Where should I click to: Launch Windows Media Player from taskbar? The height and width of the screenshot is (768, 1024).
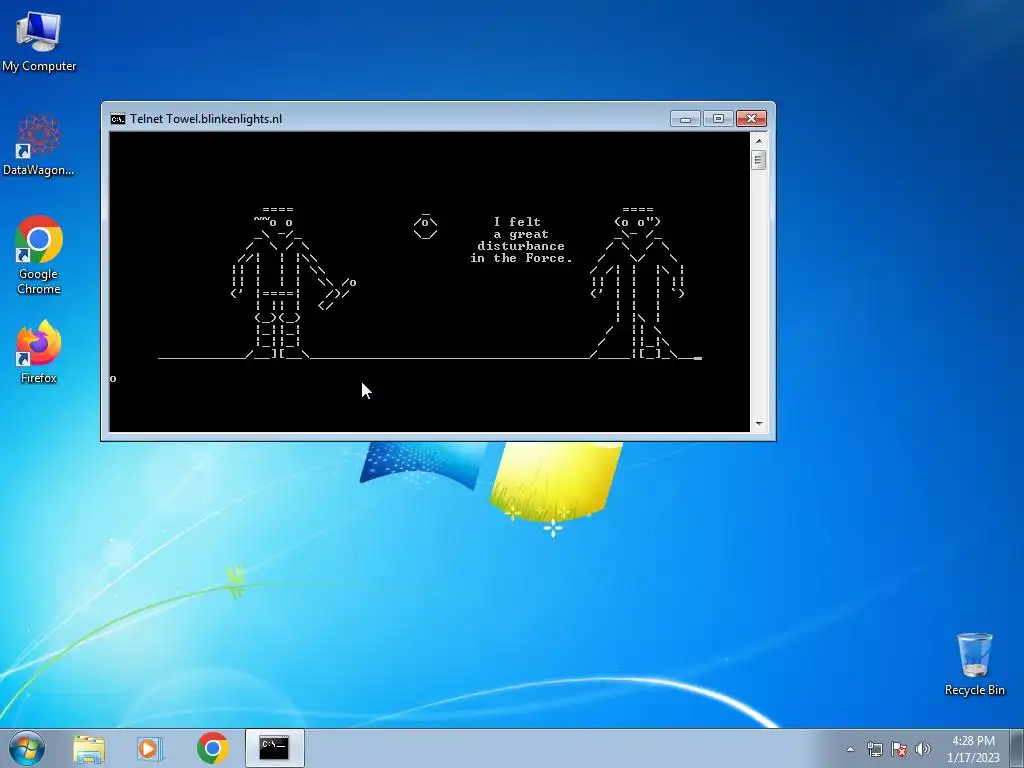[150, 748]
